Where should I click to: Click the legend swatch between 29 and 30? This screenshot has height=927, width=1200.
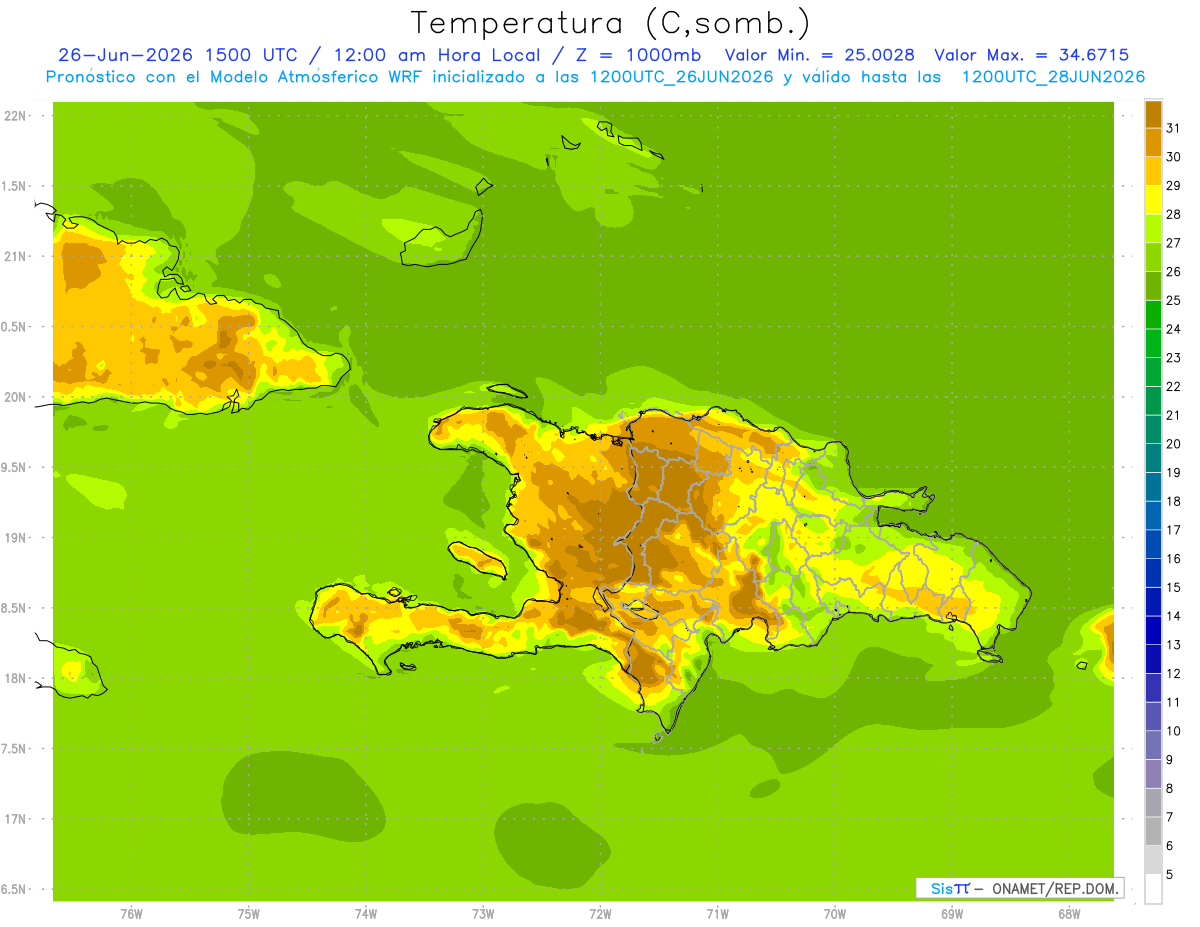(x=1153, y=171)
